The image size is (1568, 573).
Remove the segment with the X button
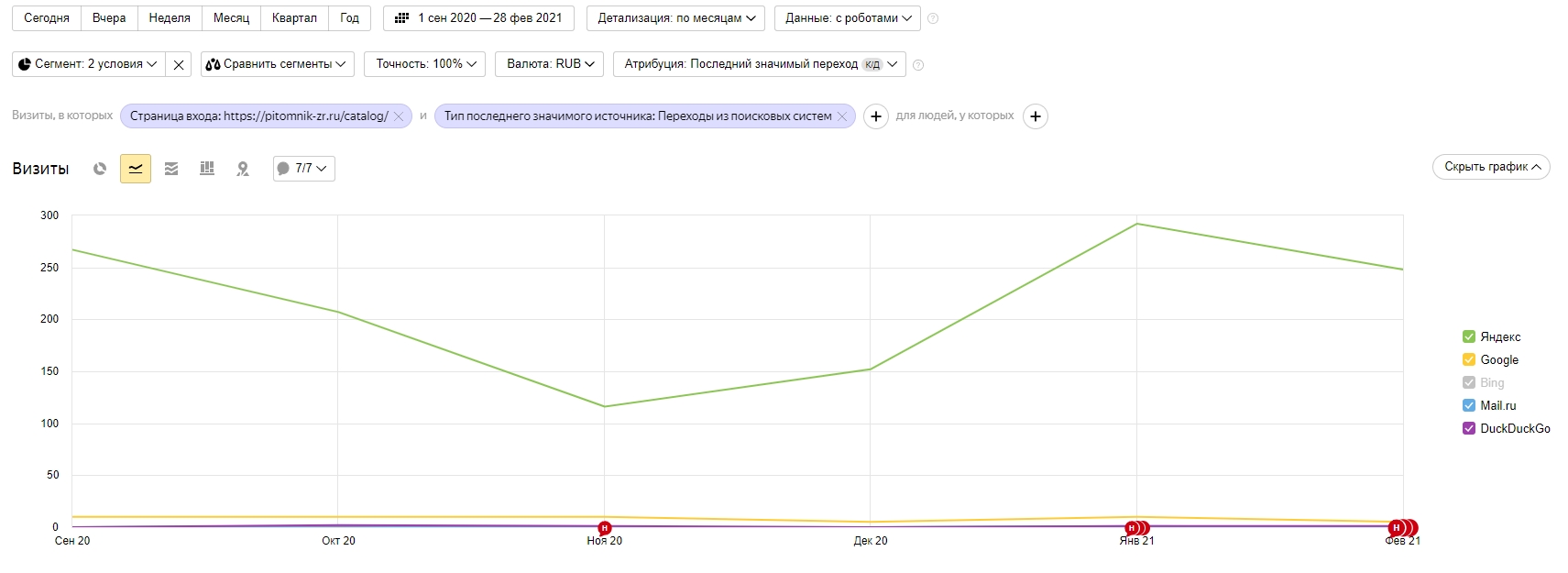tap(179, 65)
